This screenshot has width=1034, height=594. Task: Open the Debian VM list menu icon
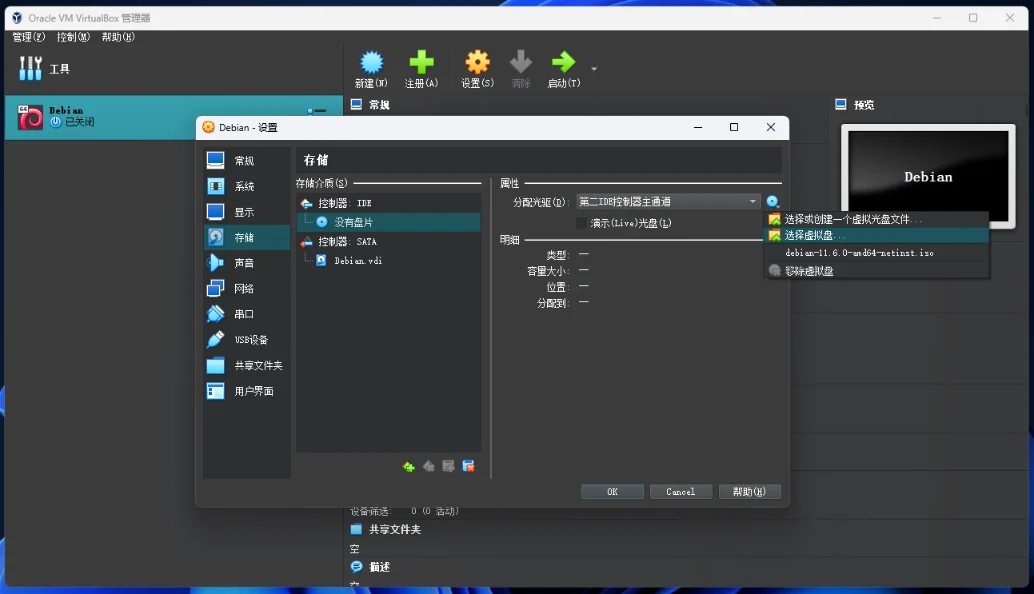pos(317,111)
